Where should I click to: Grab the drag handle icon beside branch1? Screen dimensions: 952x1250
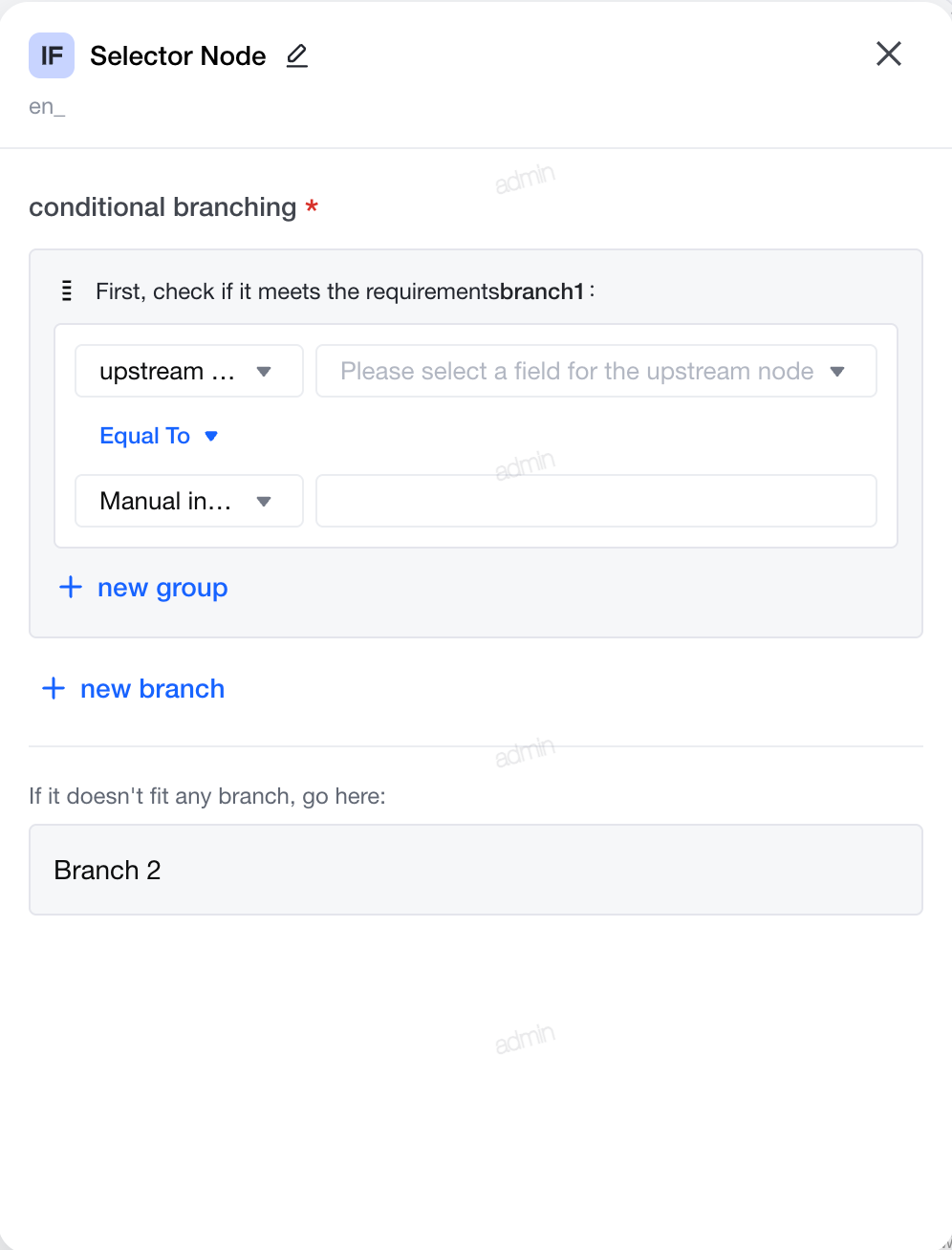(x=67, y=291)
